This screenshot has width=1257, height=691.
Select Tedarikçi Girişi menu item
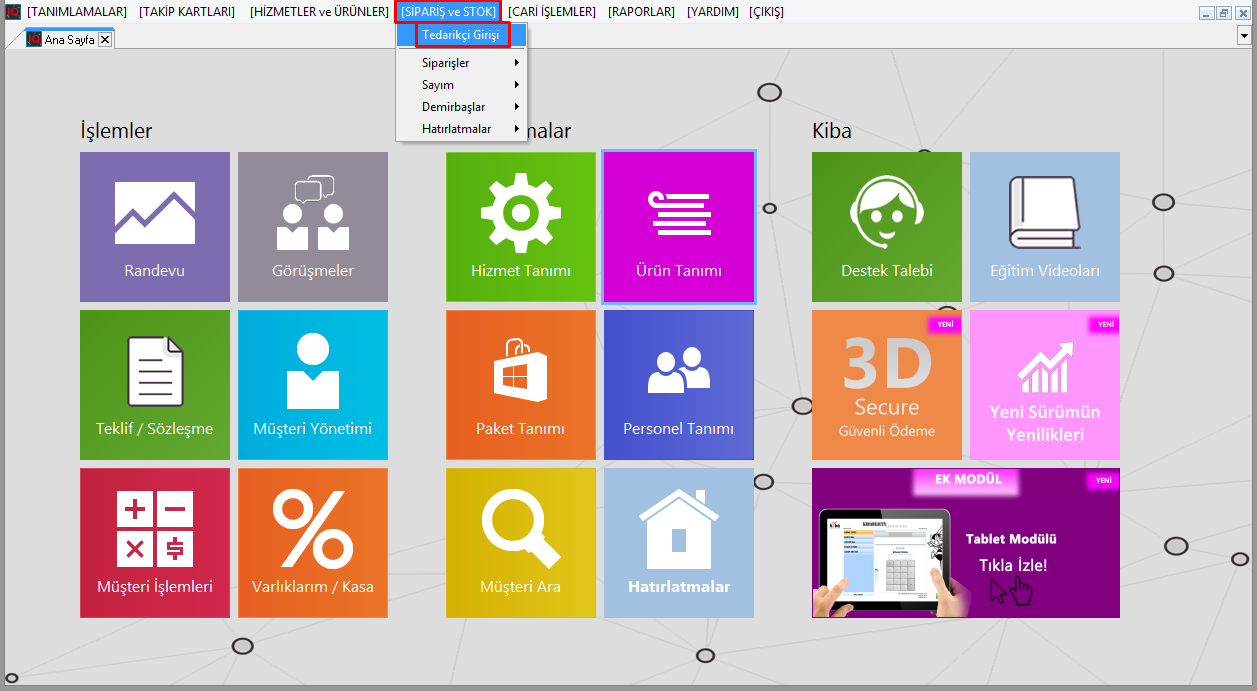(461, 35)
